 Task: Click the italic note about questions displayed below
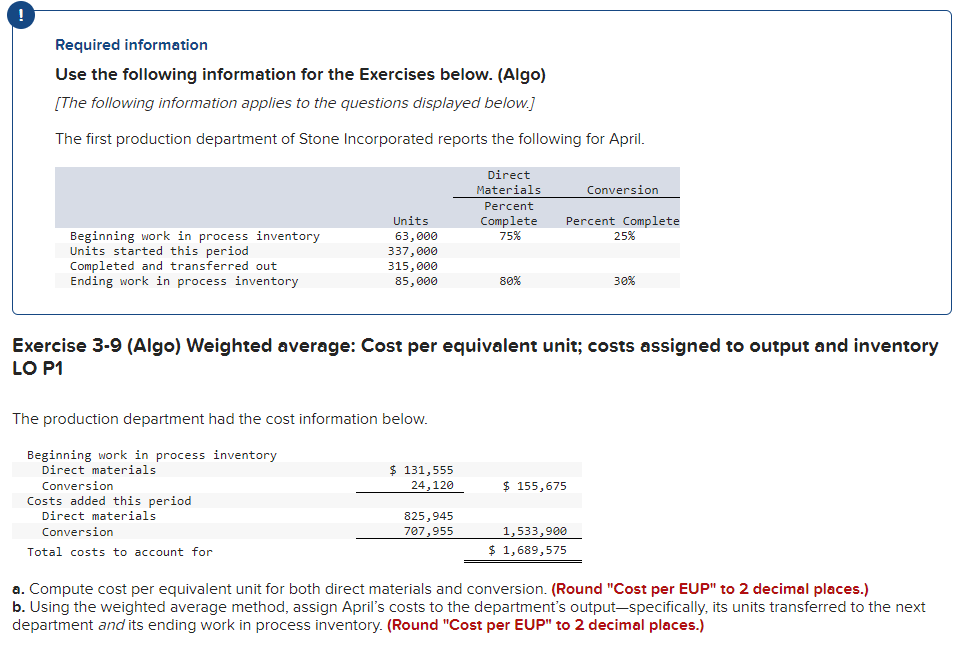click(295, 103)
